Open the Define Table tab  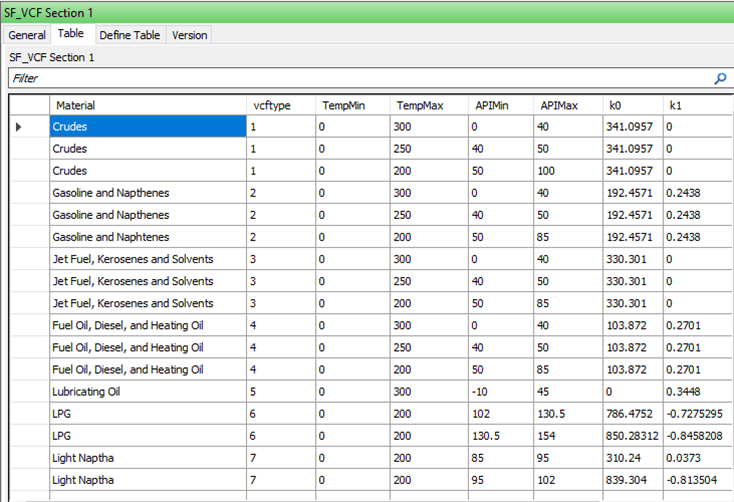tap(130, 35)
